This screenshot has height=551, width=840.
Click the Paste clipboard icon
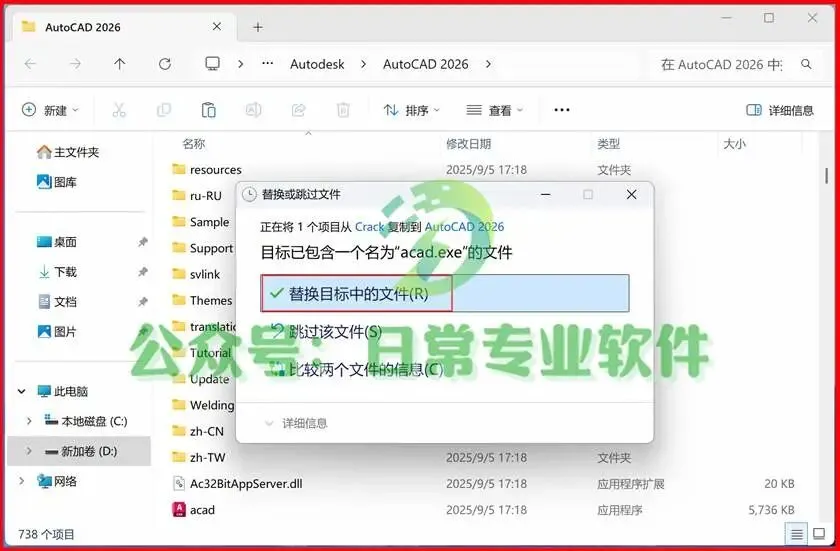pos(208,110)
